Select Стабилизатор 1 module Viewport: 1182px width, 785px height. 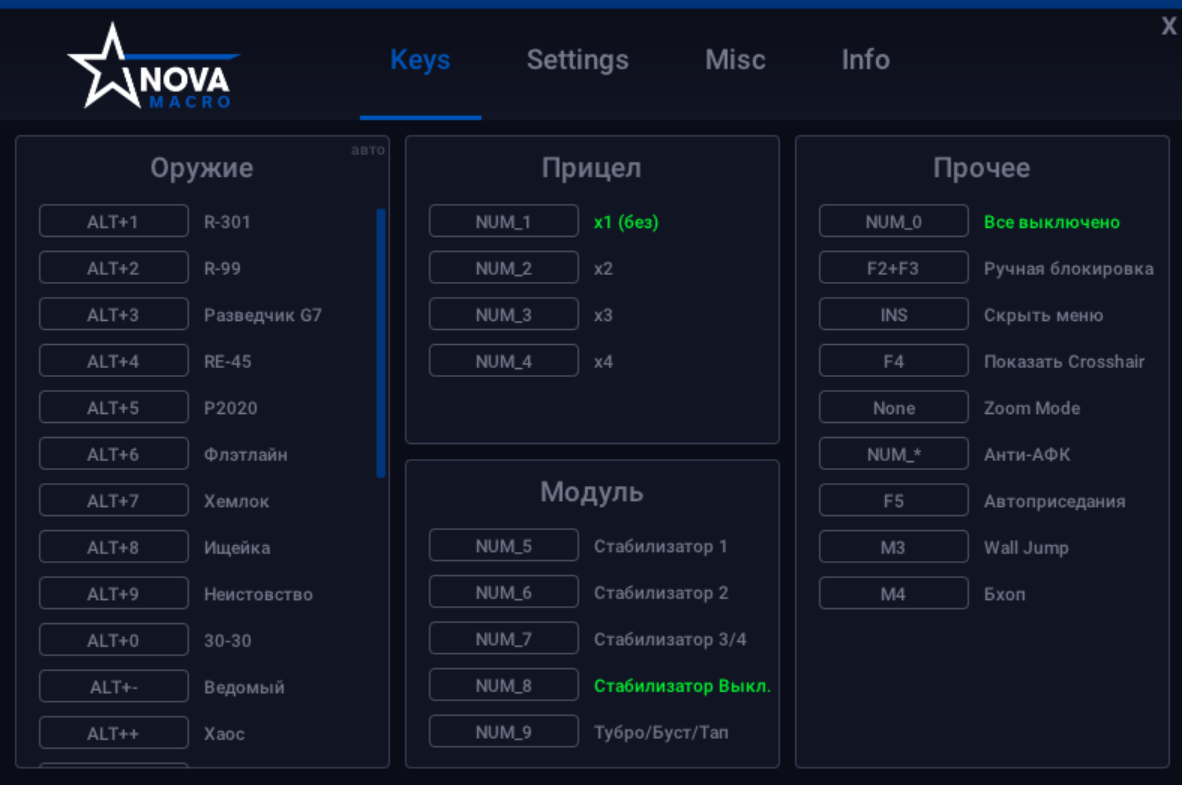(660, 547)
